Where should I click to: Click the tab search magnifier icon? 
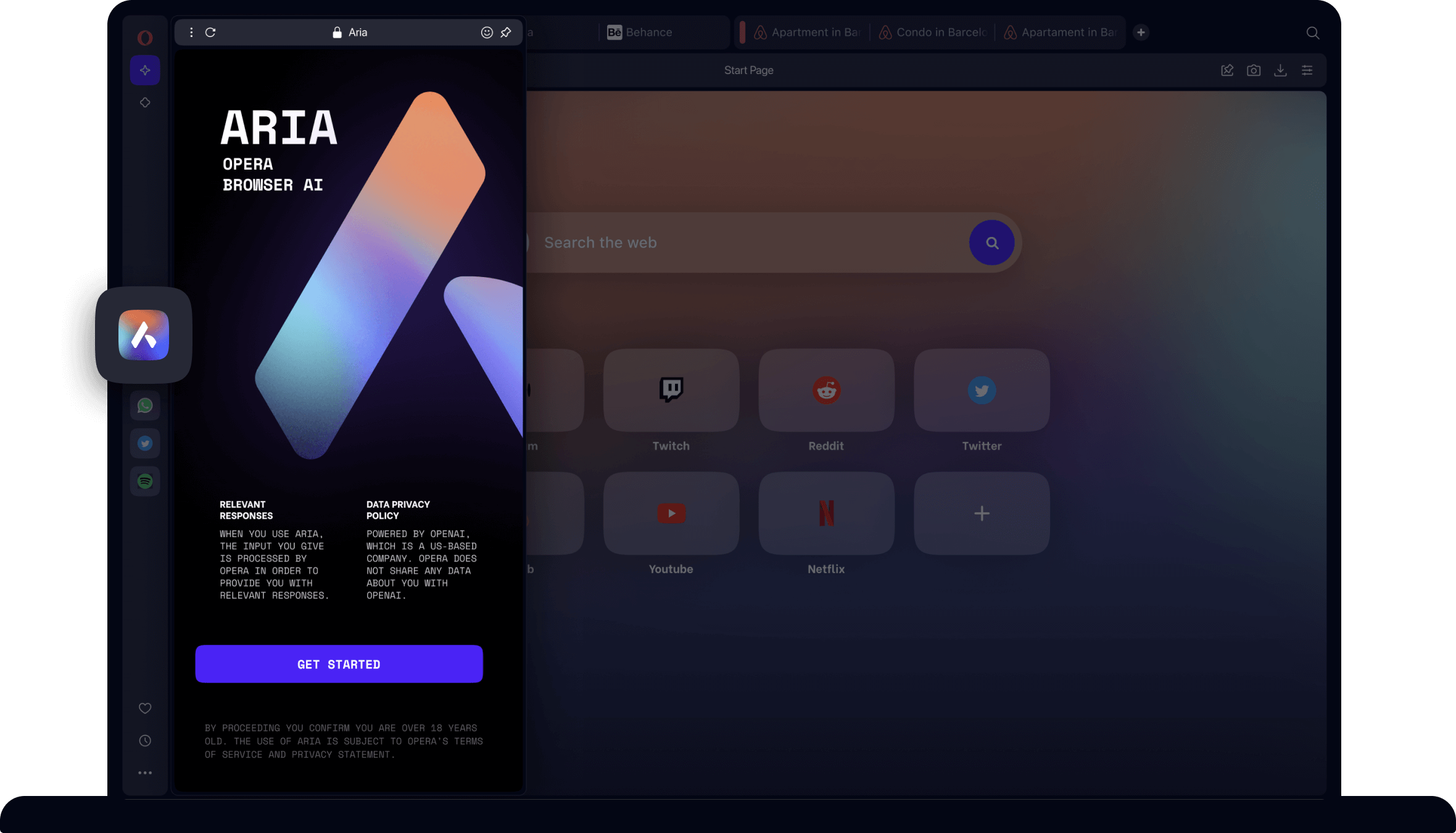(x=1313, y=32)
